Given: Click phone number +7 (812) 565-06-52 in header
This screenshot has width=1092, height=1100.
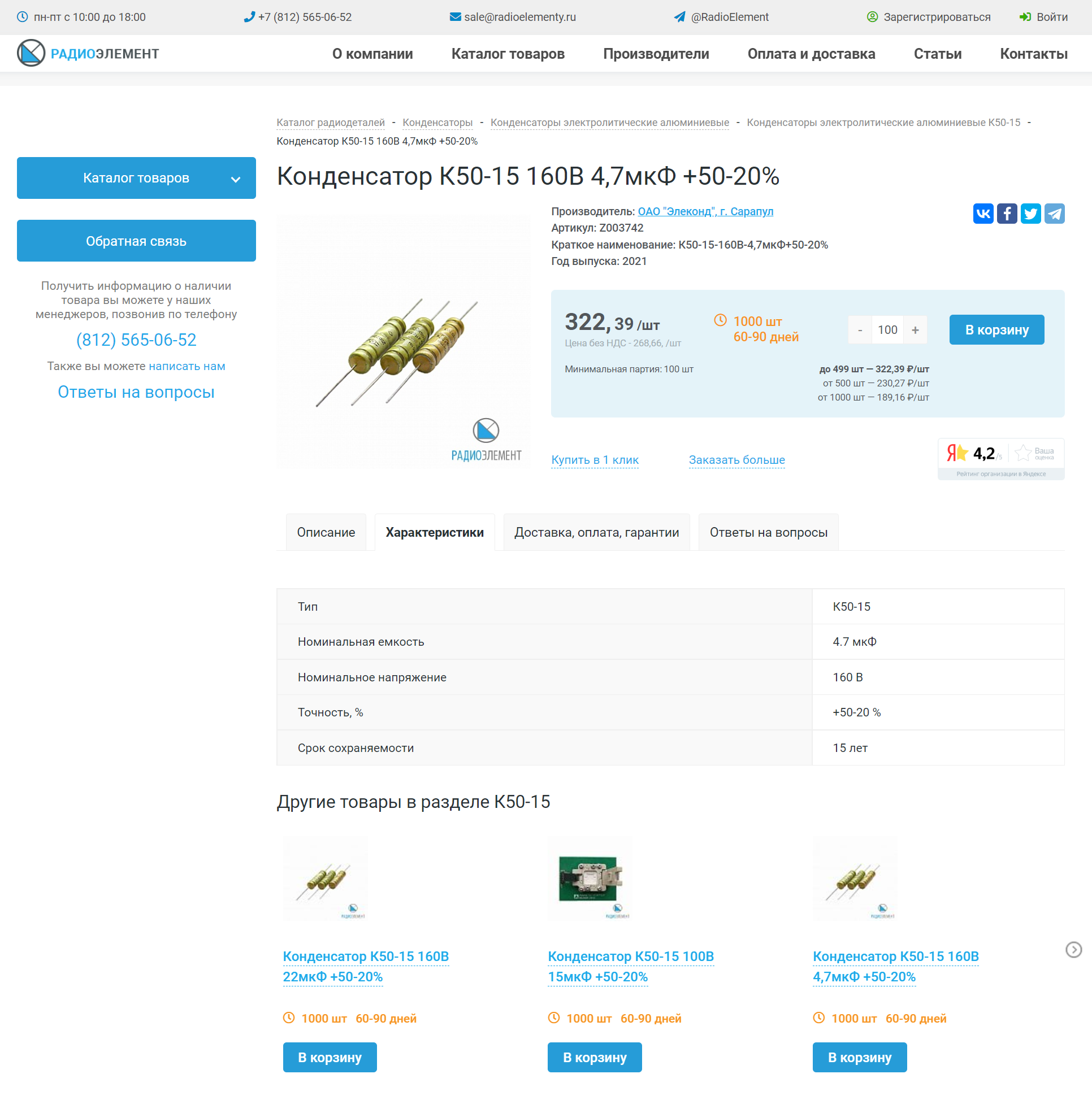Looking at the screenshot, I should [305, 17].
